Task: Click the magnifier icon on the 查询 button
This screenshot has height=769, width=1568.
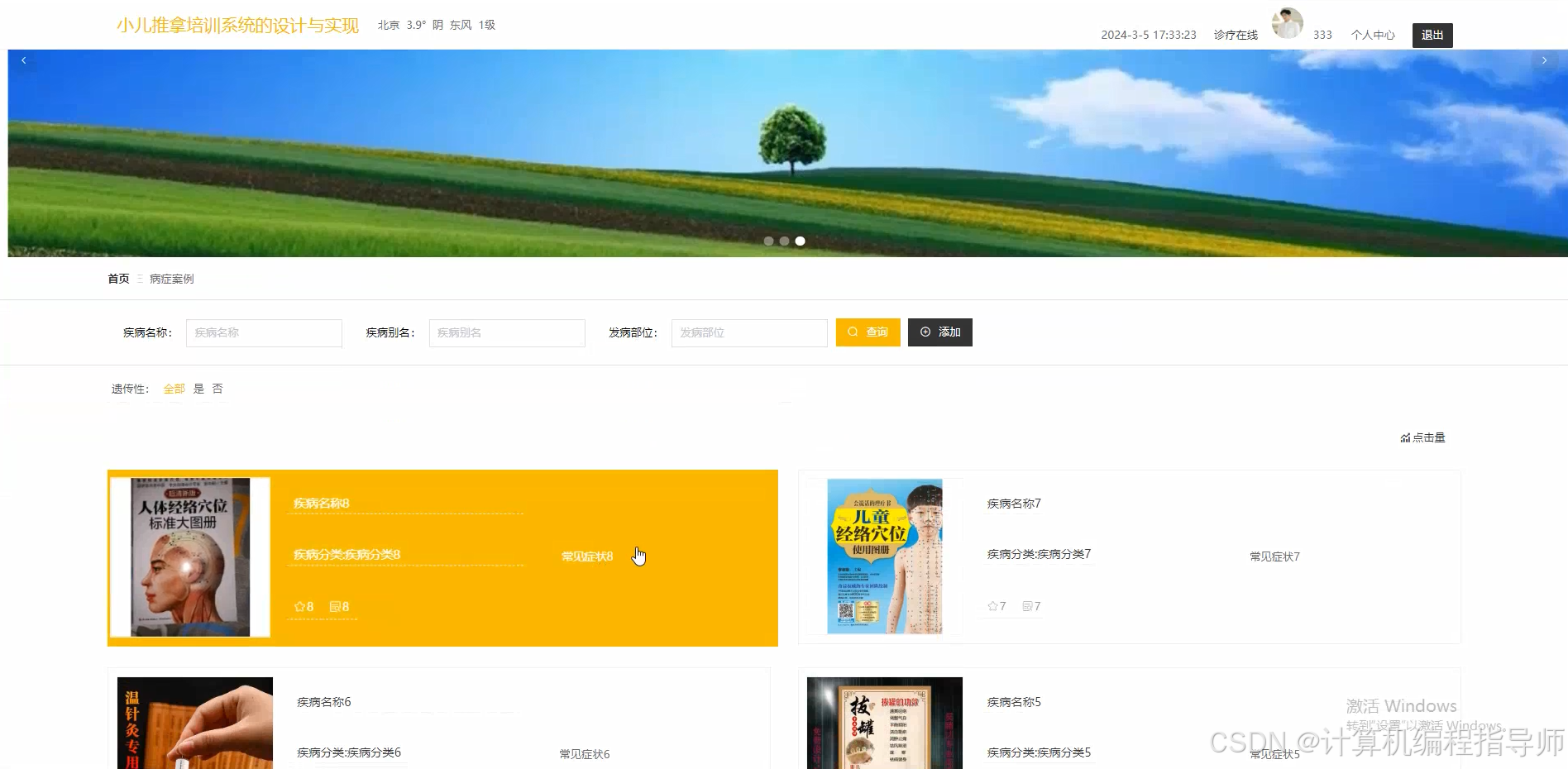Action: 853,332
